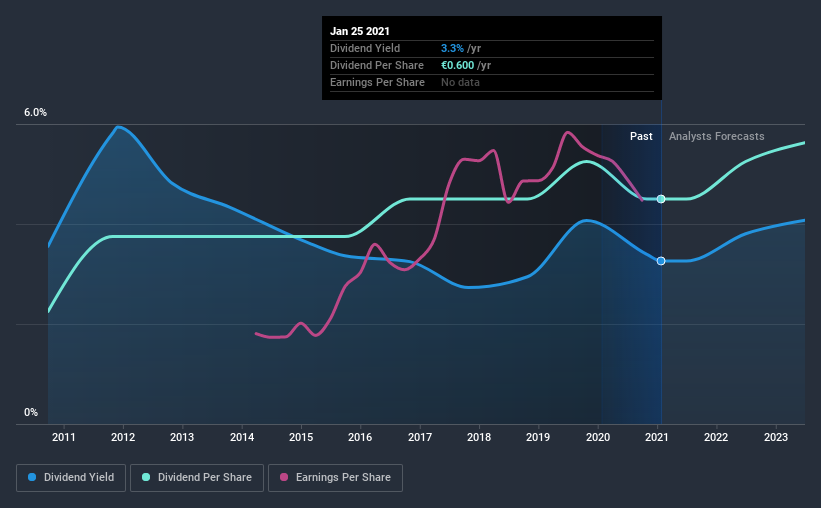Click the 0% y-axis label
This screenshot has height=508, width=821.
point(31,413)
